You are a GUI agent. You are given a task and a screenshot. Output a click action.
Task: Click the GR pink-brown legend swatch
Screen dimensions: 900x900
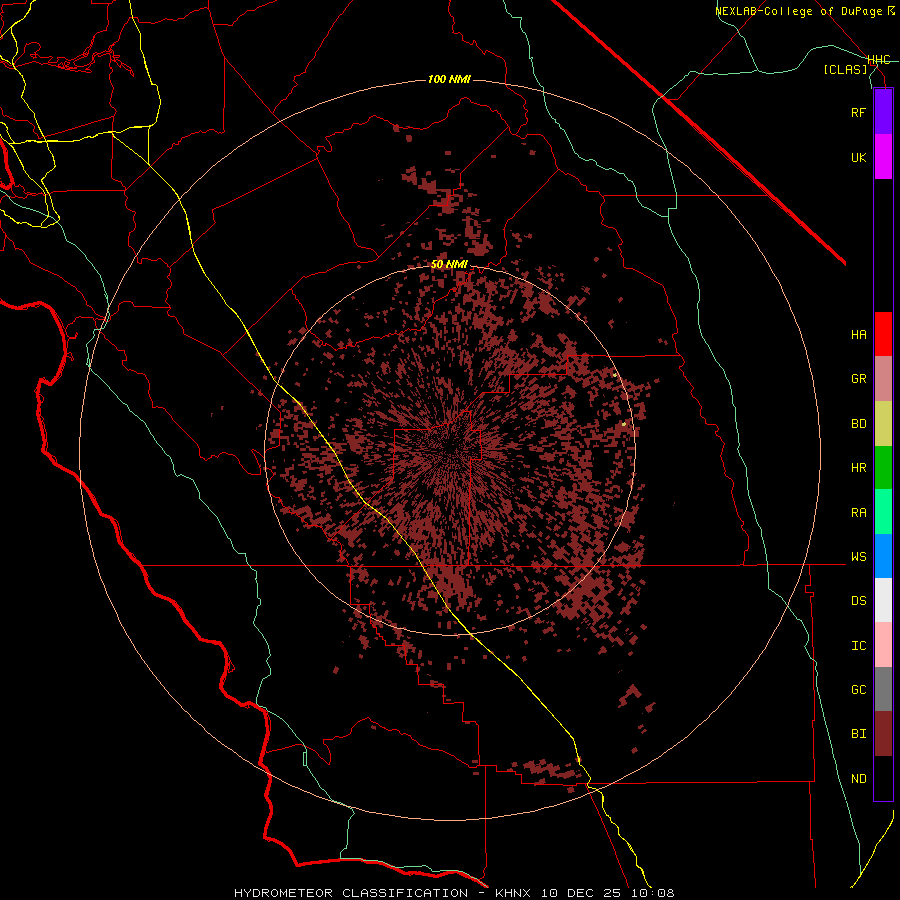tap(883, 379)
